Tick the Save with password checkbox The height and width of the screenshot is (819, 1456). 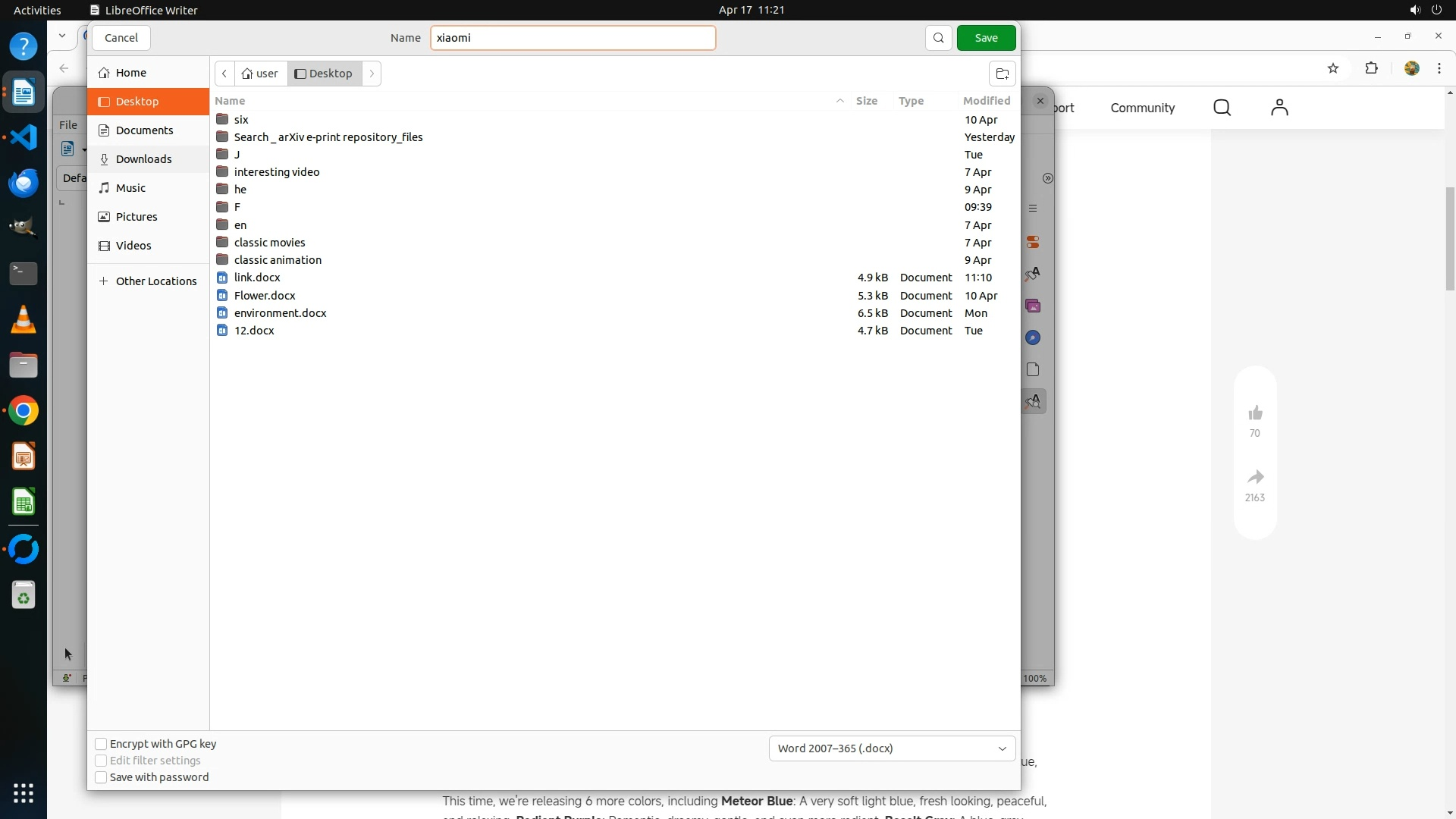(x=101, y=777)
